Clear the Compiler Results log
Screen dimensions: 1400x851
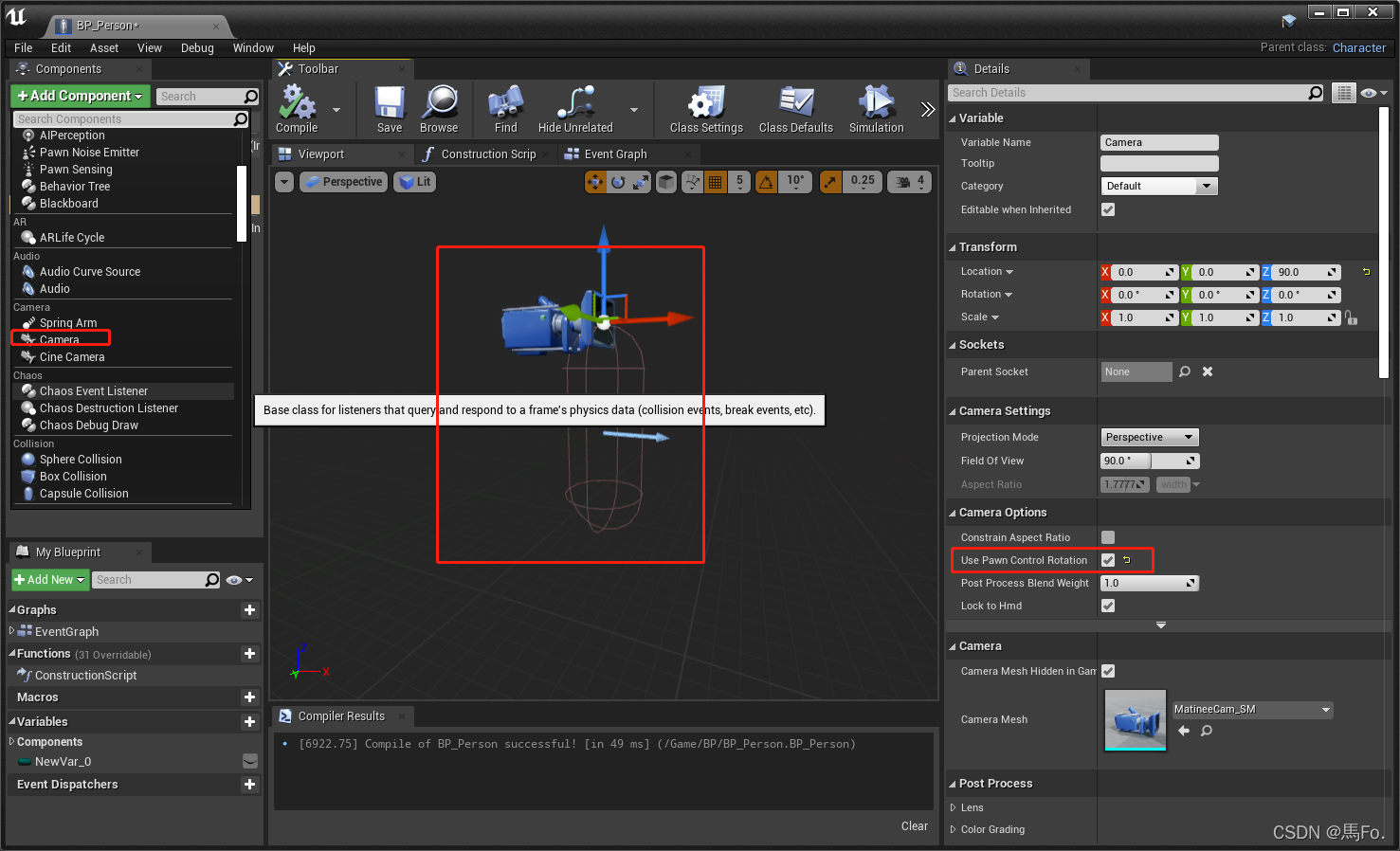(x=913, y=825)
